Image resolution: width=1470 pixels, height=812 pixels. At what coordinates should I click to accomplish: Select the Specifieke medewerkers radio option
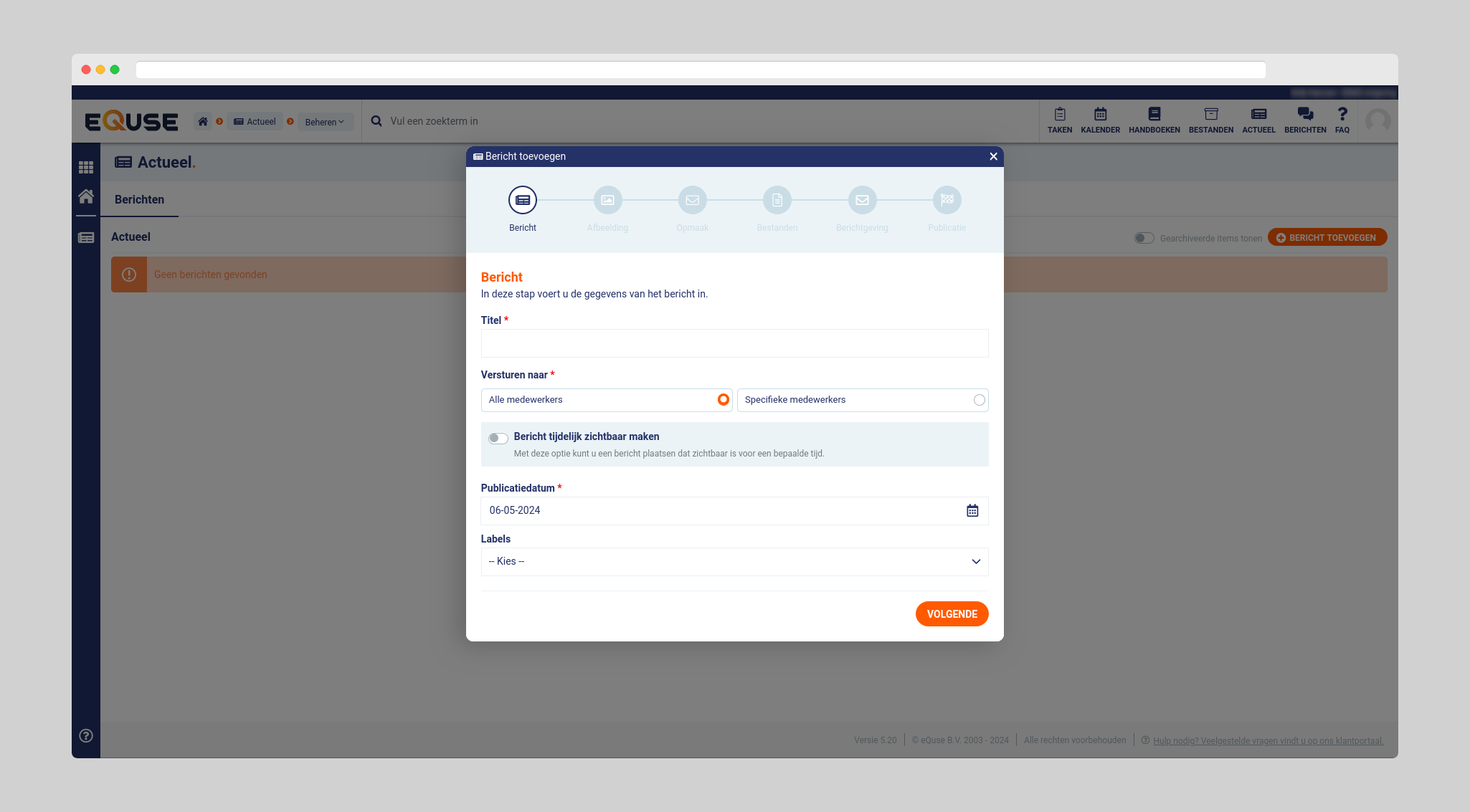coord(979,400)
